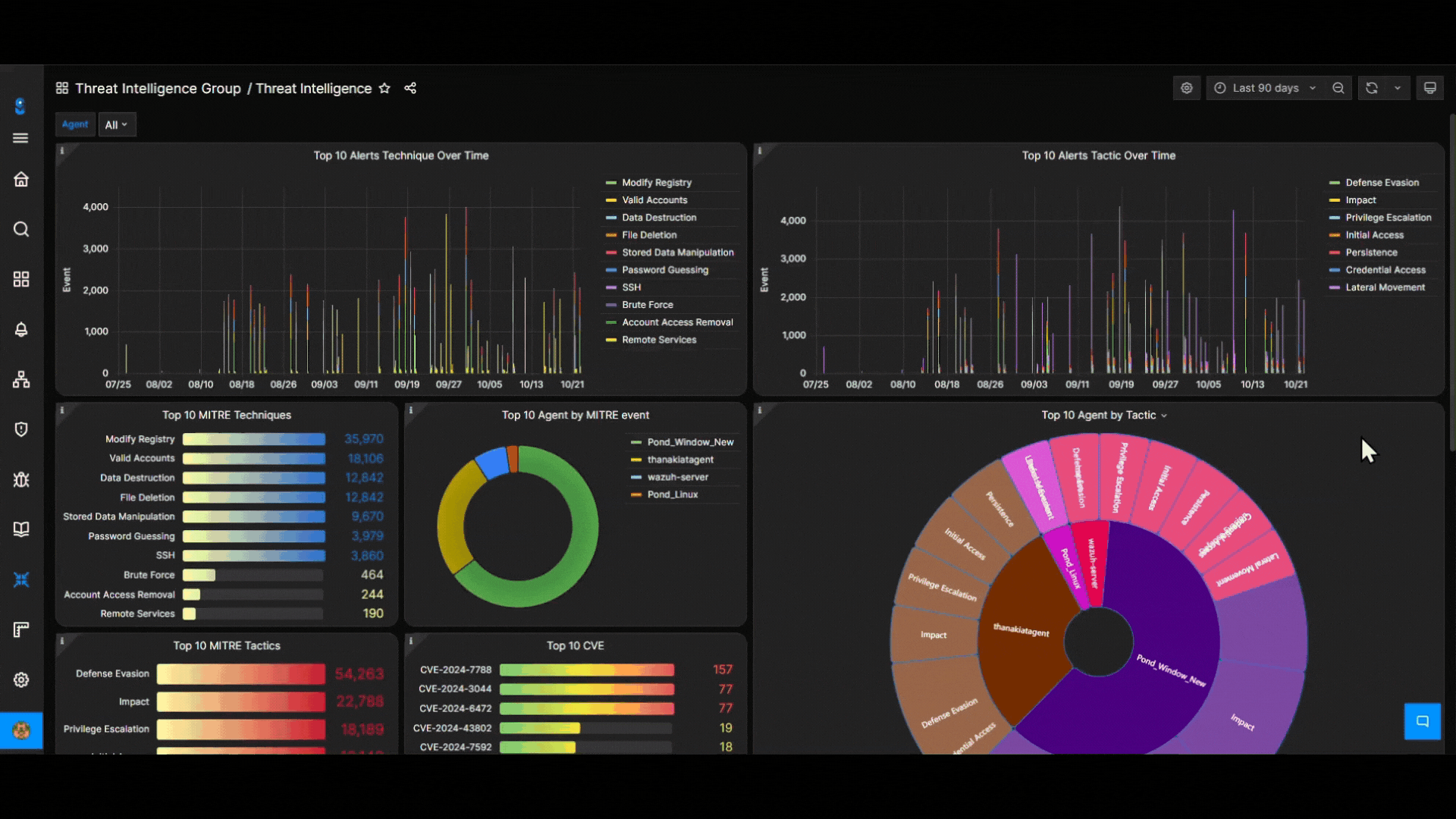This screenshot has height=819, width=1456.
Task: Open Top 10 Agent by MITRE event title
Action: tap(576, 415)
